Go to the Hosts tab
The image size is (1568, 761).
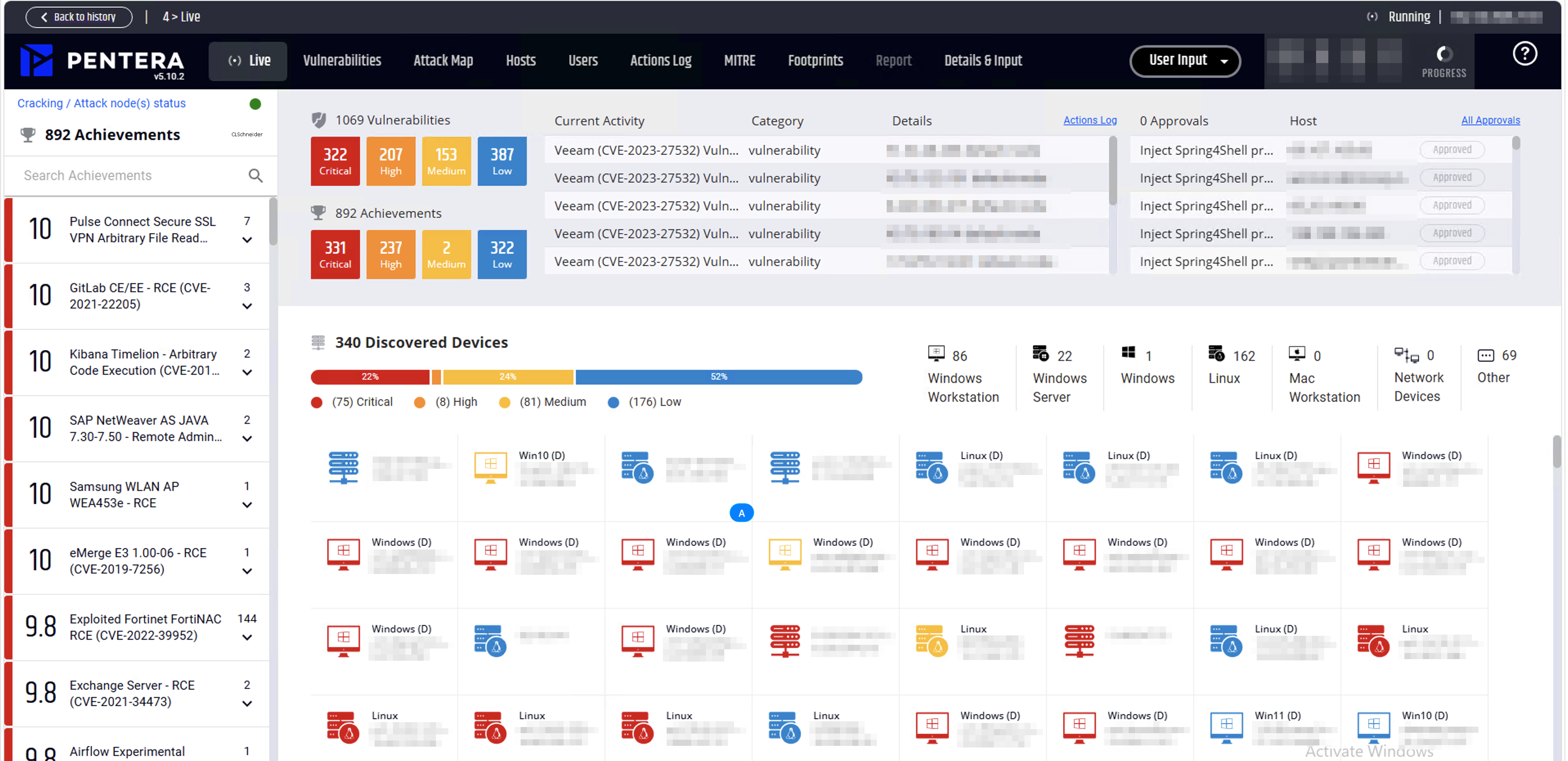pyautogui.click(x=521, y=61)
